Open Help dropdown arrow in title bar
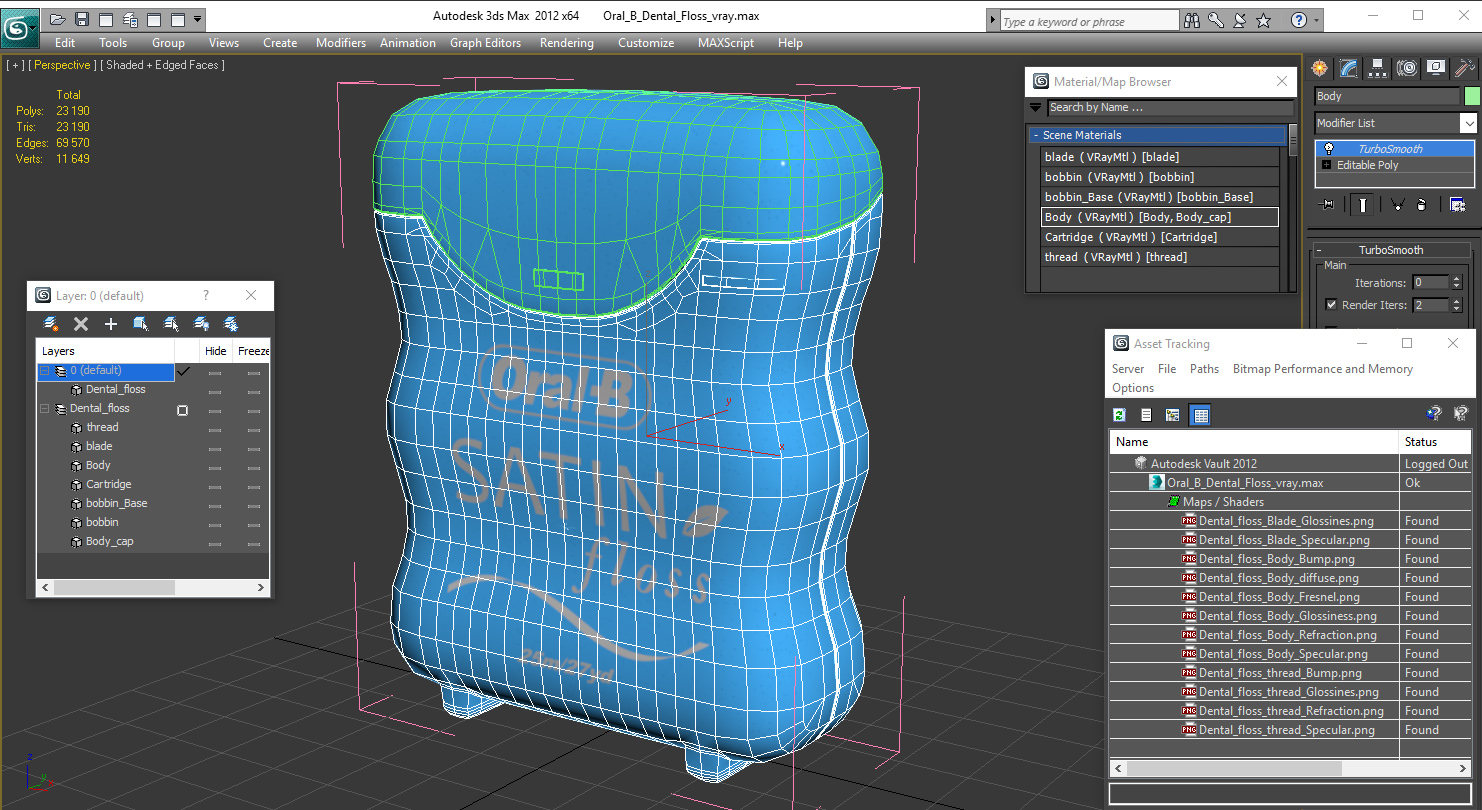The image size is (1482, 810). coord(1317,20)
